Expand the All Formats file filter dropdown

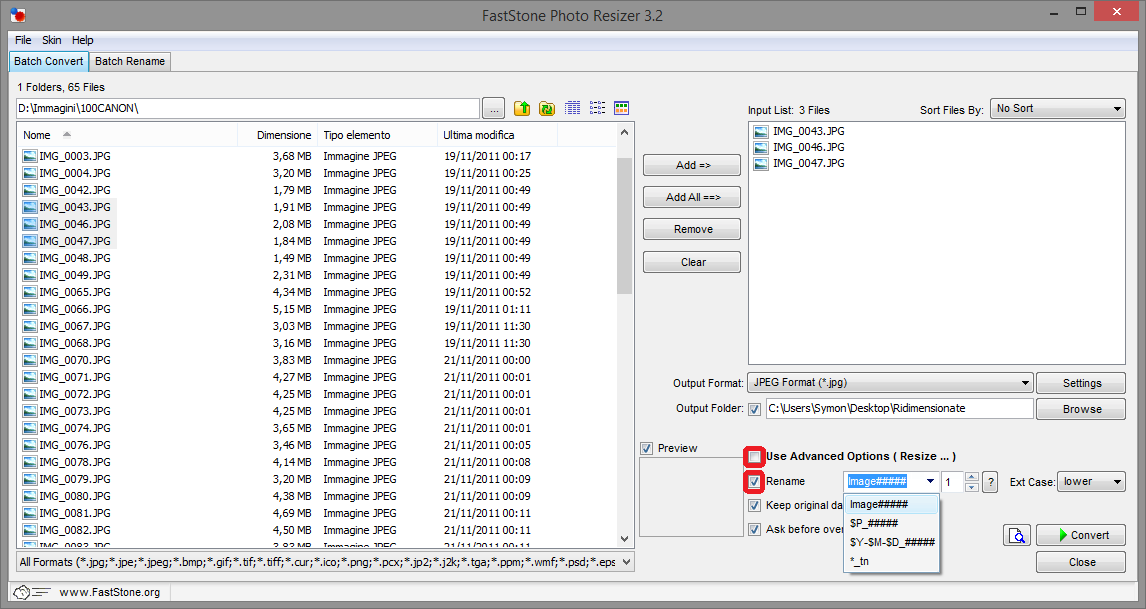[325, 562]
